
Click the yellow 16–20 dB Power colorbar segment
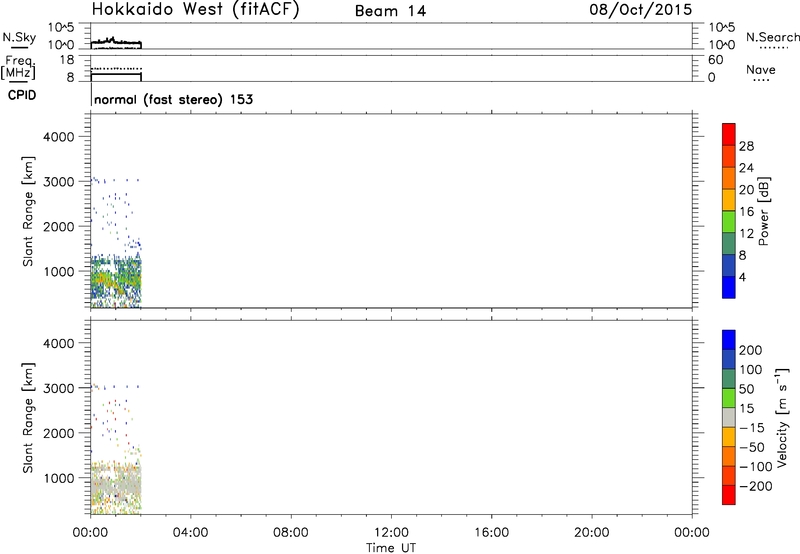point(729,200)
